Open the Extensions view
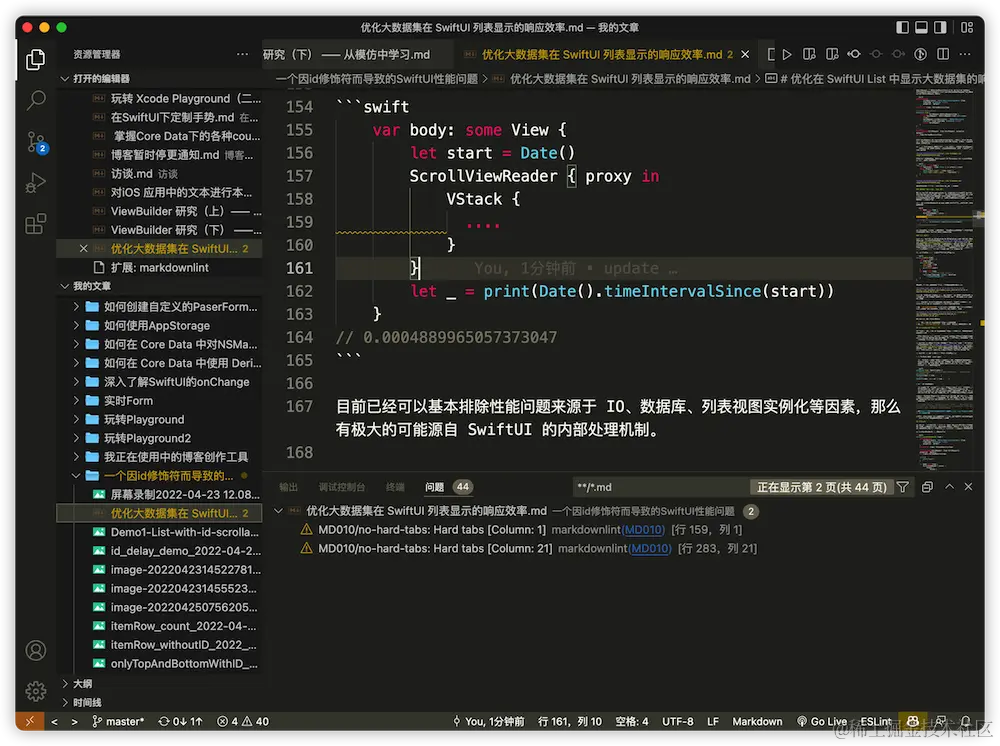 (36, 224)
